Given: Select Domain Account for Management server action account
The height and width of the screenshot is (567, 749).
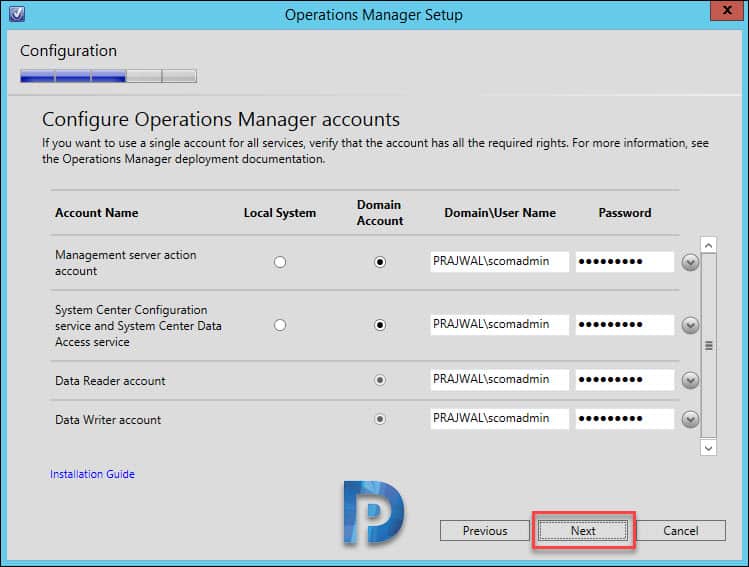Looking at the screenshot, I should (380, 262).
